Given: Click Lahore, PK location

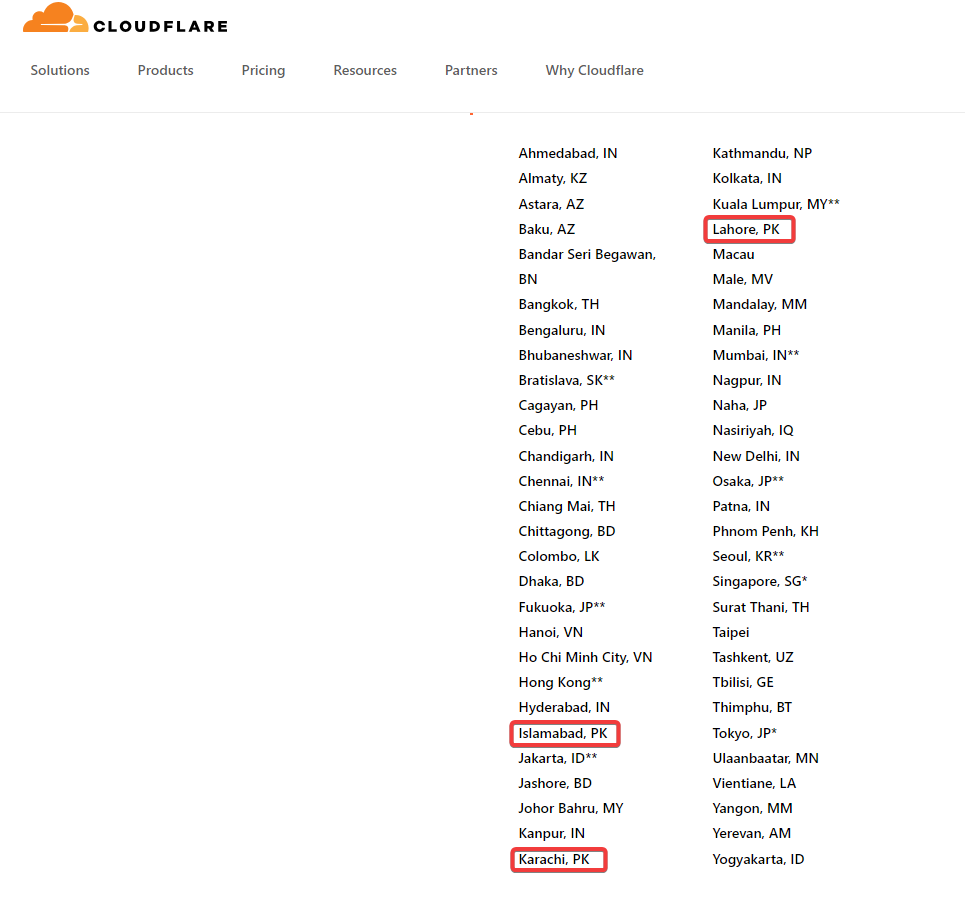Looking at the screenshot, I should (x=746, y=230).
